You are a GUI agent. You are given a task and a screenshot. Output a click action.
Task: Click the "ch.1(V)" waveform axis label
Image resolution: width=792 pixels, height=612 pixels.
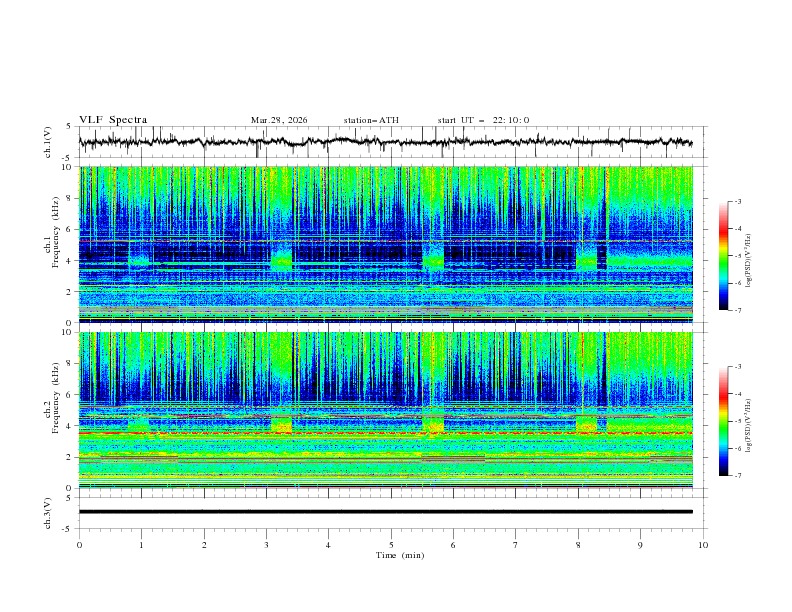[48, 142]
